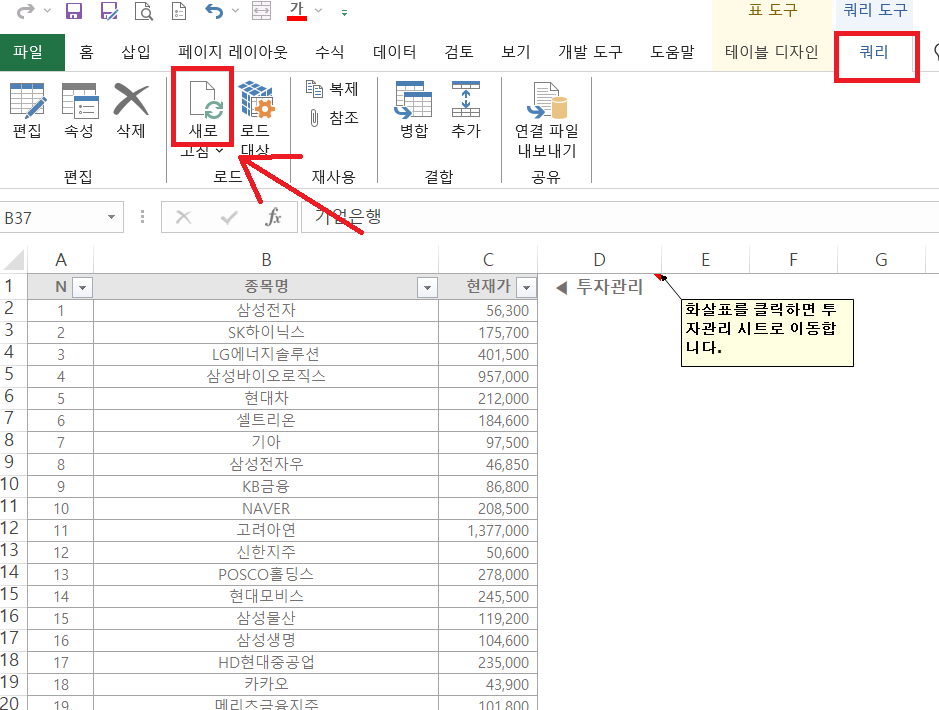This screenshot has width=939, height=710.
Task: Click the Name Box showing B37
Action: [x=53, y=217]
